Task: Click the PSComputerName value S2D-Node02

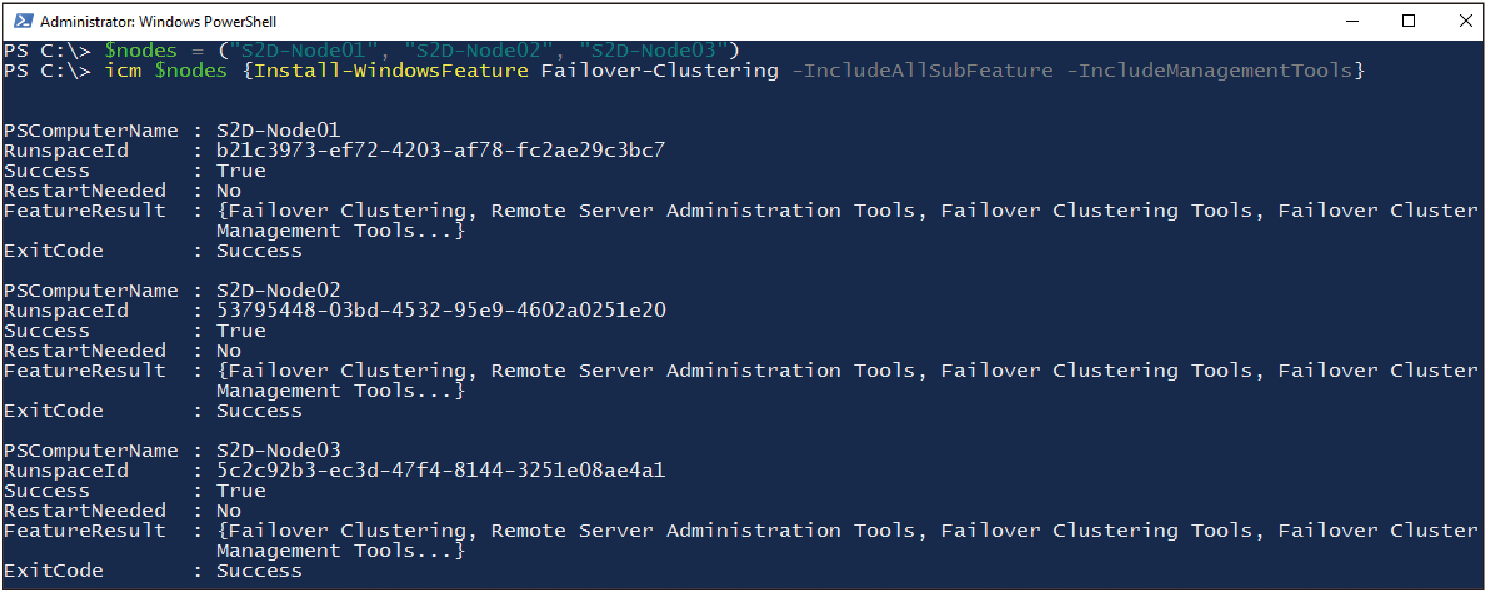Action: pos(279,291)
